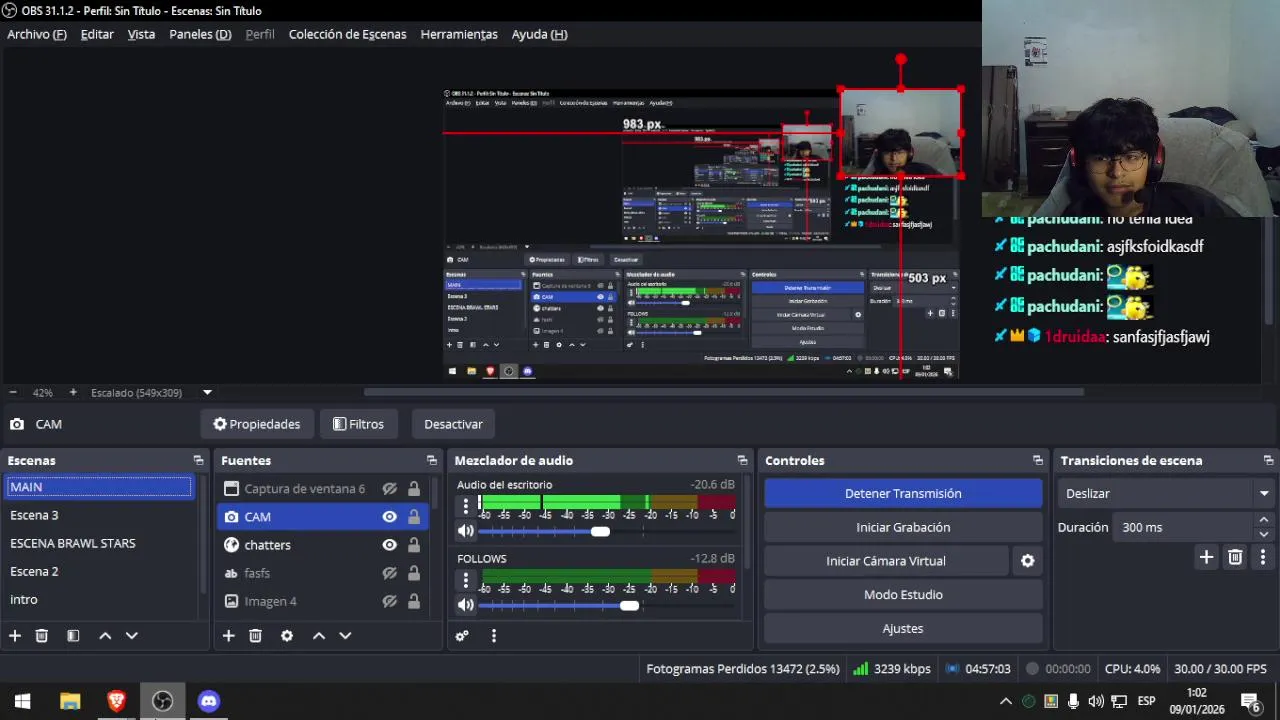Image resolution: width=1280 pixels, height=720 pixels.
Task: Open source properties gear in Fuentes toolbar
Action: (x=287, y=636)
